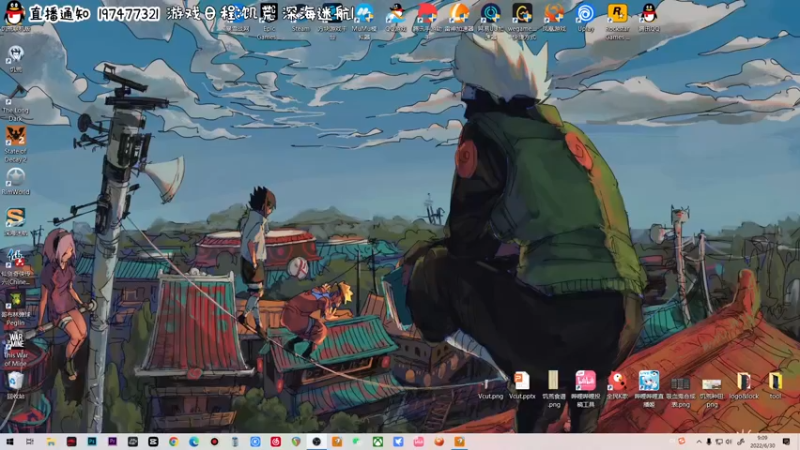This screenshot has height=450, width=800.
Task: Open network settings from the tray
Action: coord(719,442)
